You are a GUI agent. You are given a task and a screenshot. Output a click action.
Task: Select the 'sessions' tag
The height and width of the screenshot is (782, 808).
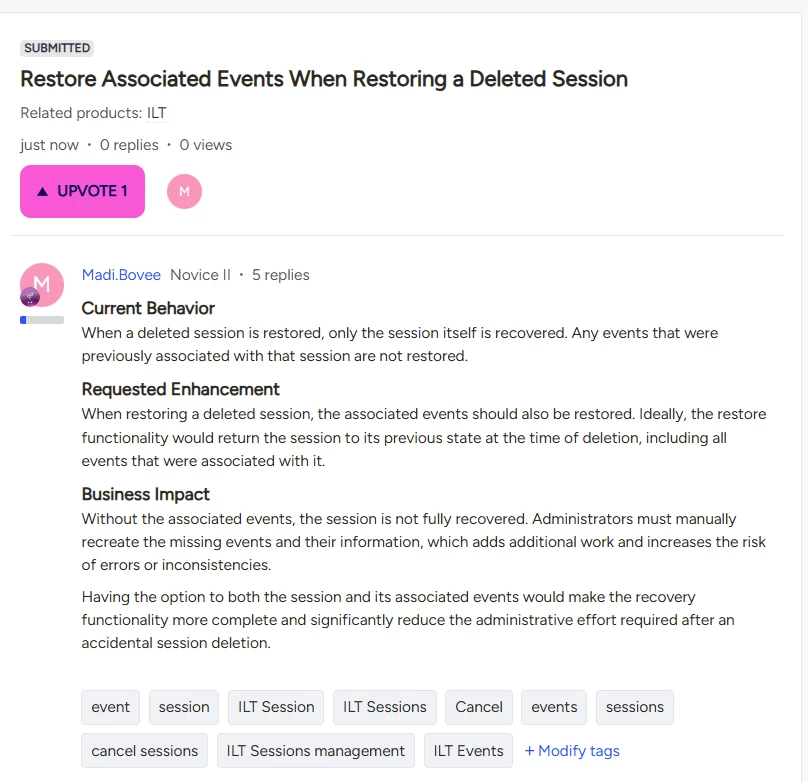[635, 707]
